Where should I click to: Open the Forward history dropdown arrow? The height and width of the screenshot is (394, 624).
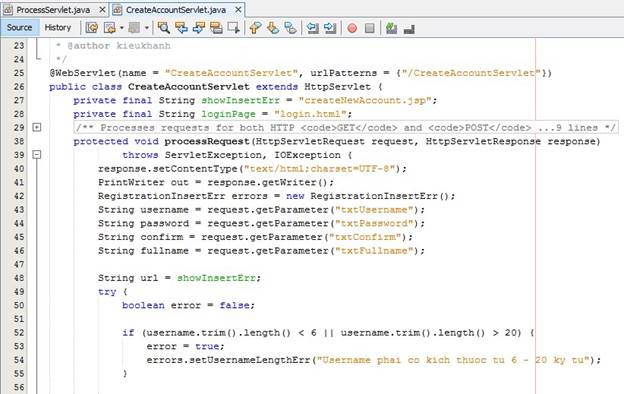click(146, 28)
